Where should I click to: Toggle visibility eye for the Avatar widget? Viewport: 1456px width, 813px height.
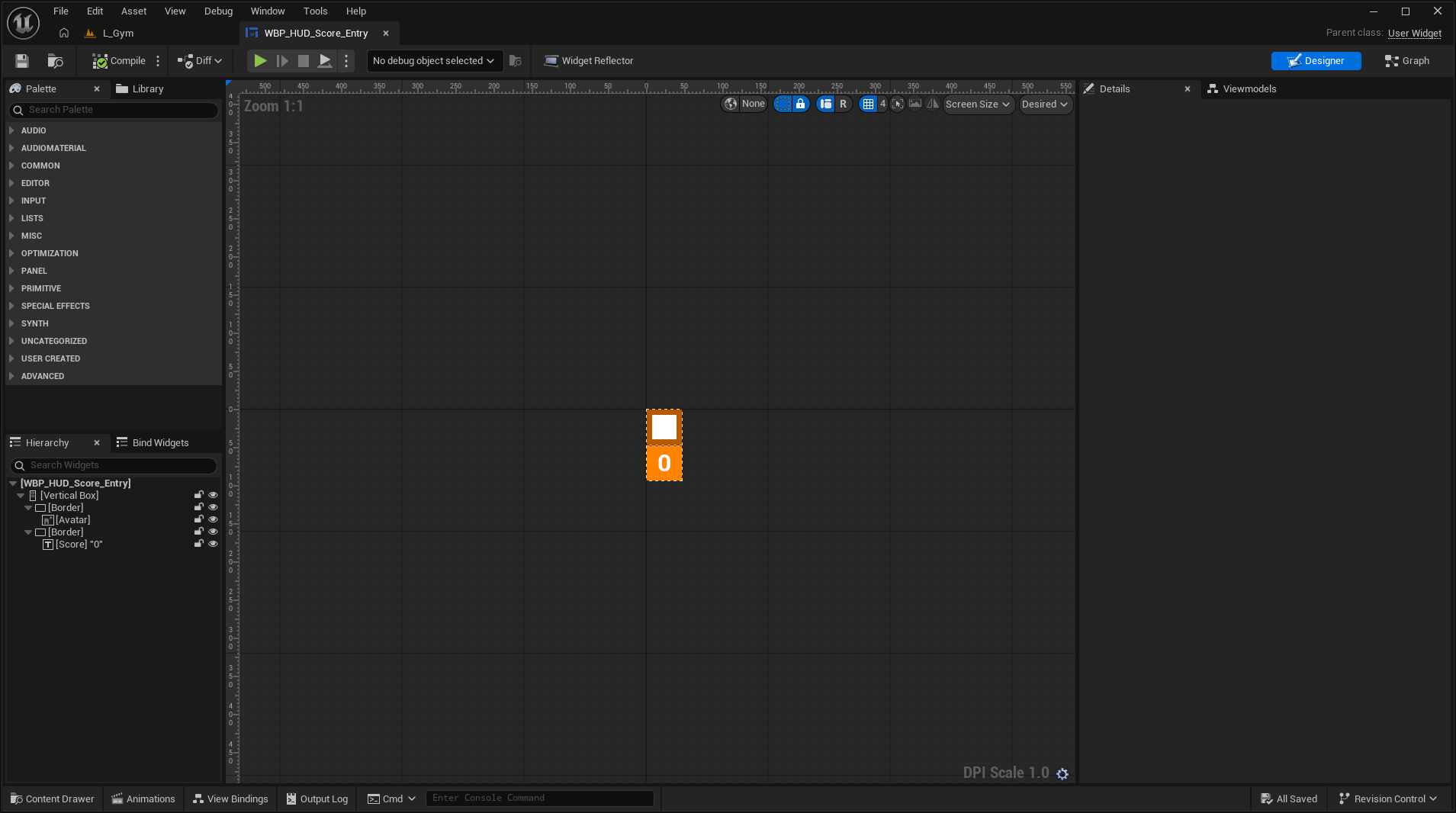(x=214, y=520)
